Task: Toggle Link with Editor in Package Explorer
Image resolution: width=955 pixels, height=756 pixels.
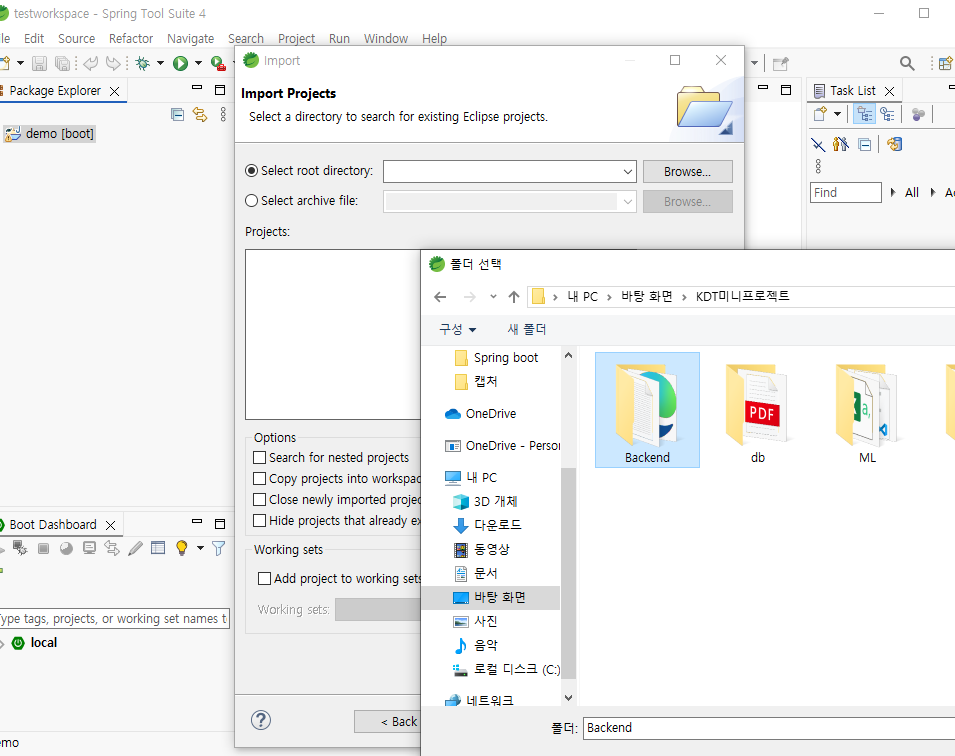Action: click(x=200, y=115)
